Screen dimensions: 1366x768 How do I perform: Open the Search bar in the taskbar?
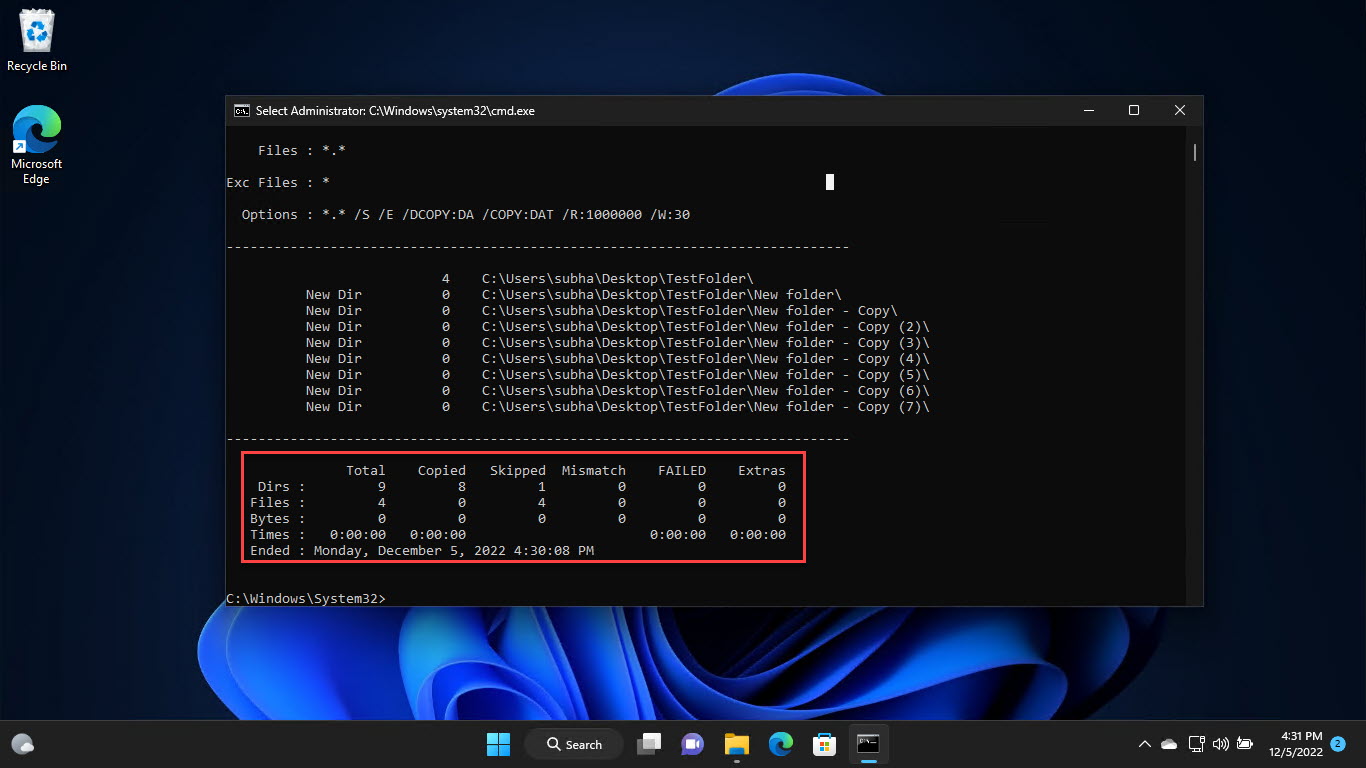(x=573, y=744)
